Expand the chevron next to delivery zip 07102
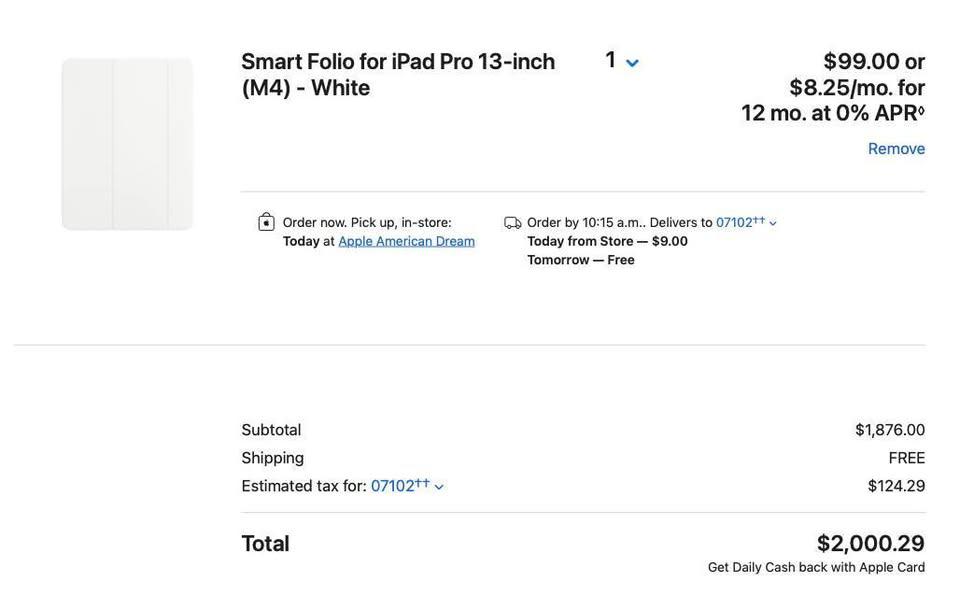 (773, 224)
